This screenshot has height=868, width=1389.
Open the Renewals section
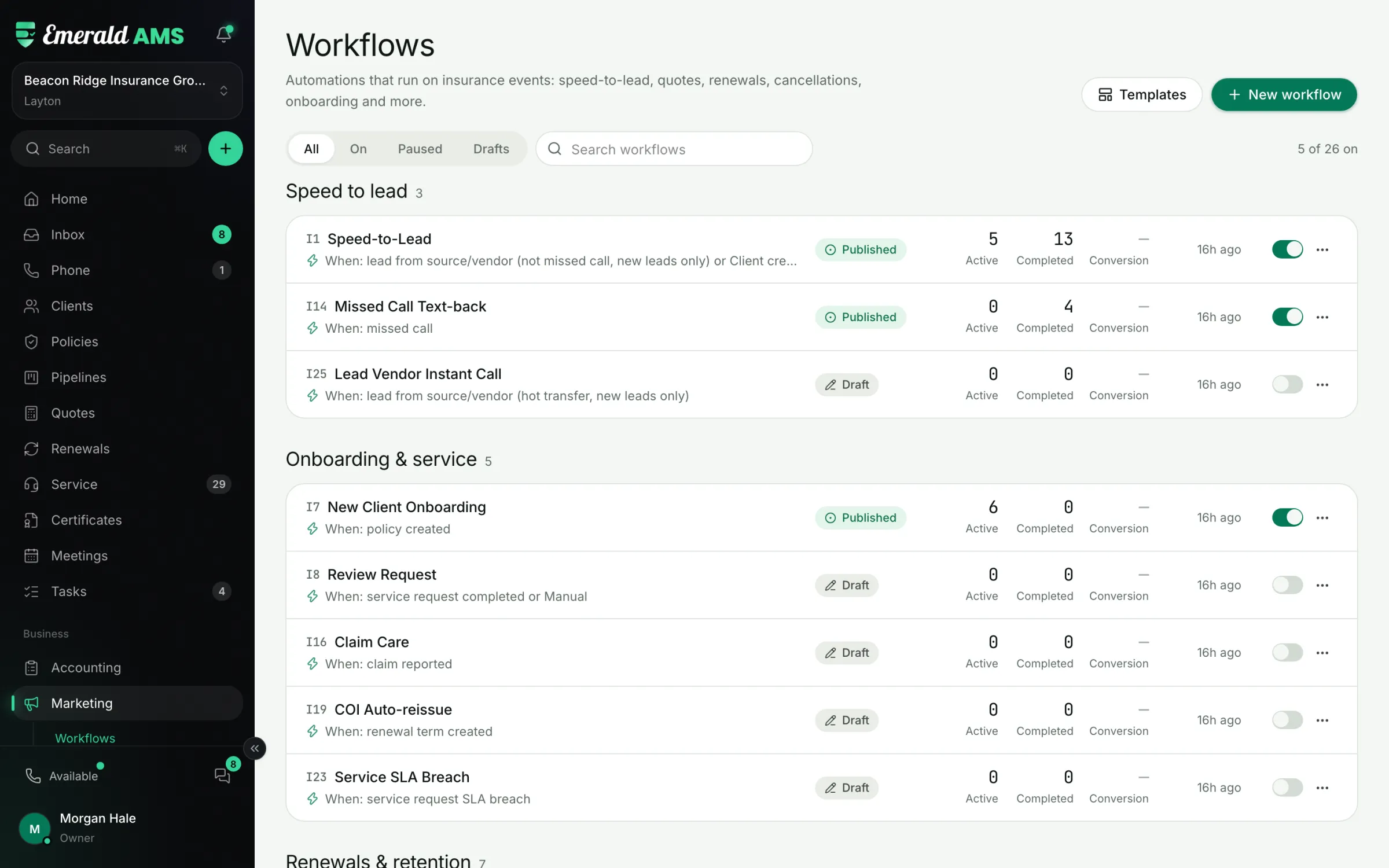(x=127, y=448)
